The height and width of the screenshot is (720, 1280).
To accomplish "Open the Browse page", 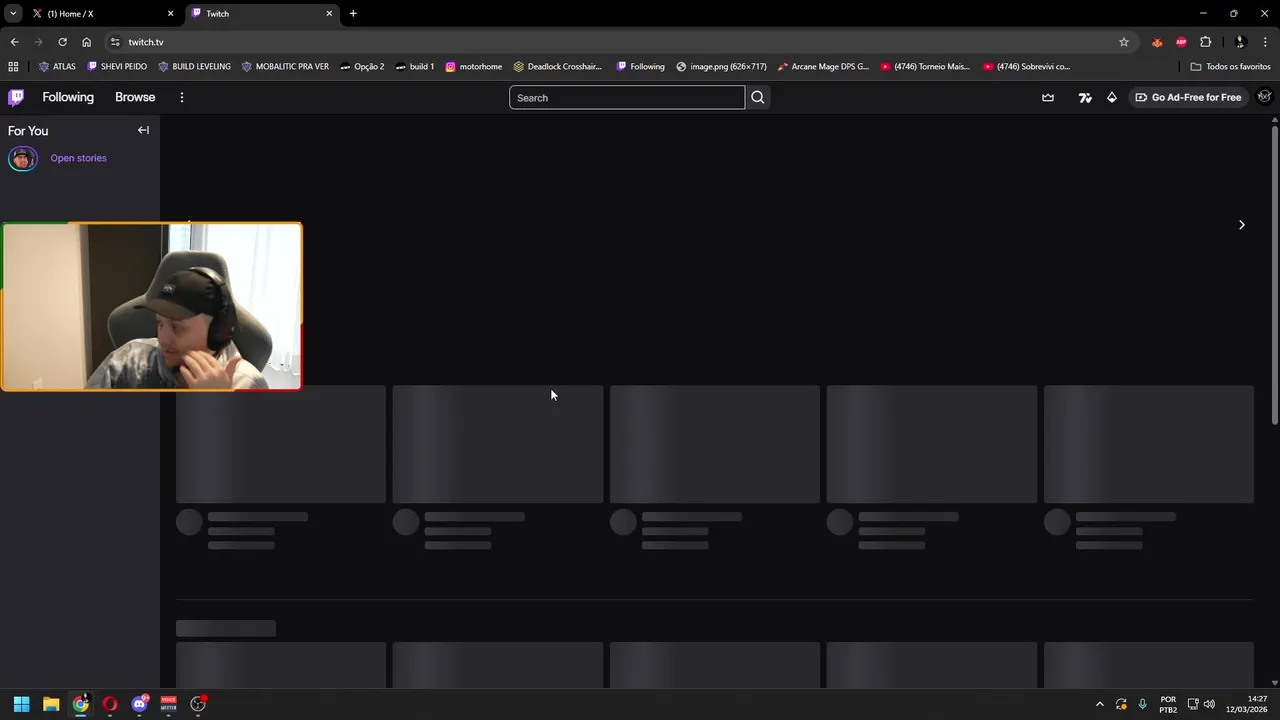I will pos(135,97).
